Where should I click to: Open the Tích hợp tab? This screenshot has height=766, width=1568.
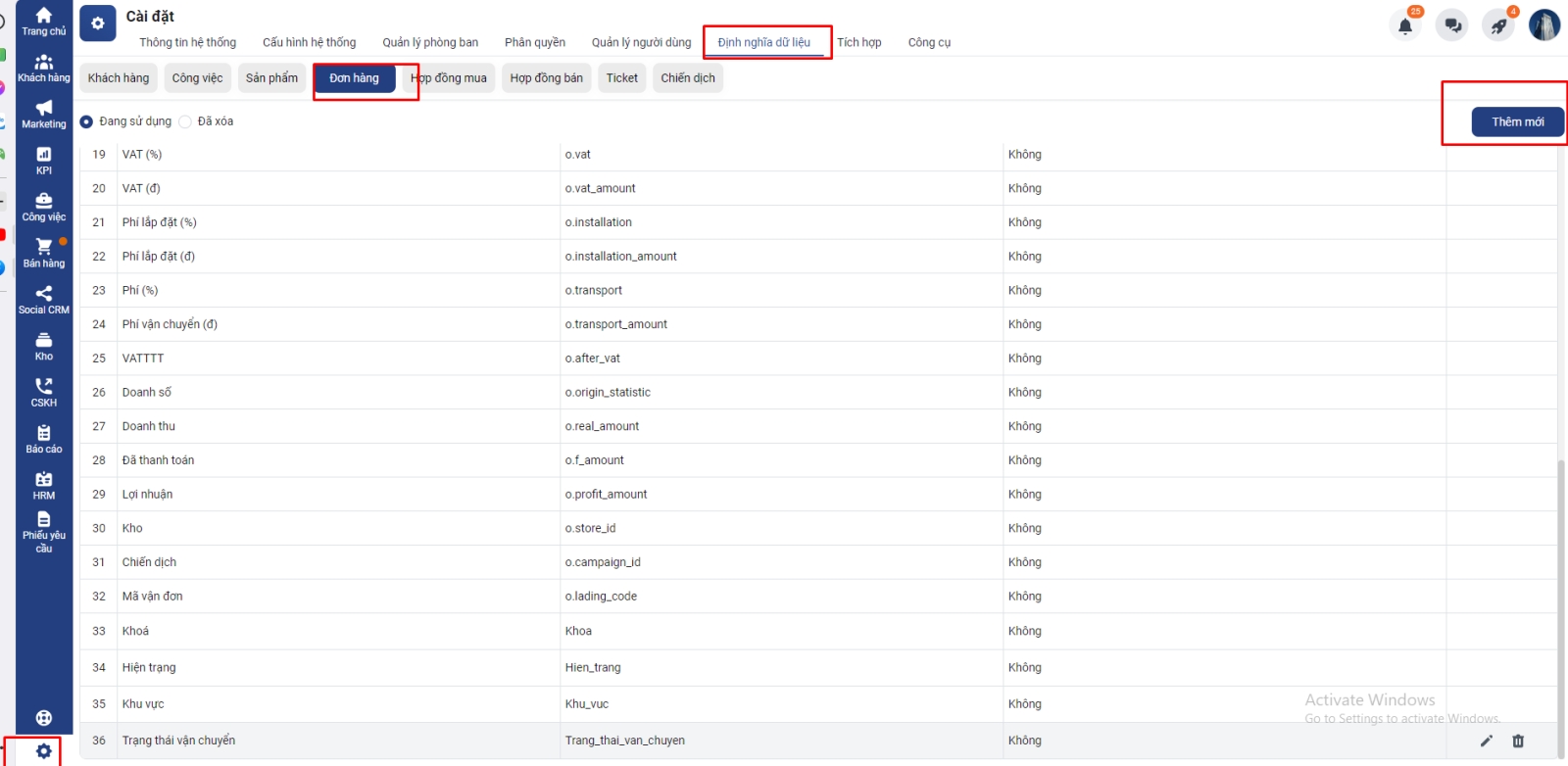[x=858, y=42]
